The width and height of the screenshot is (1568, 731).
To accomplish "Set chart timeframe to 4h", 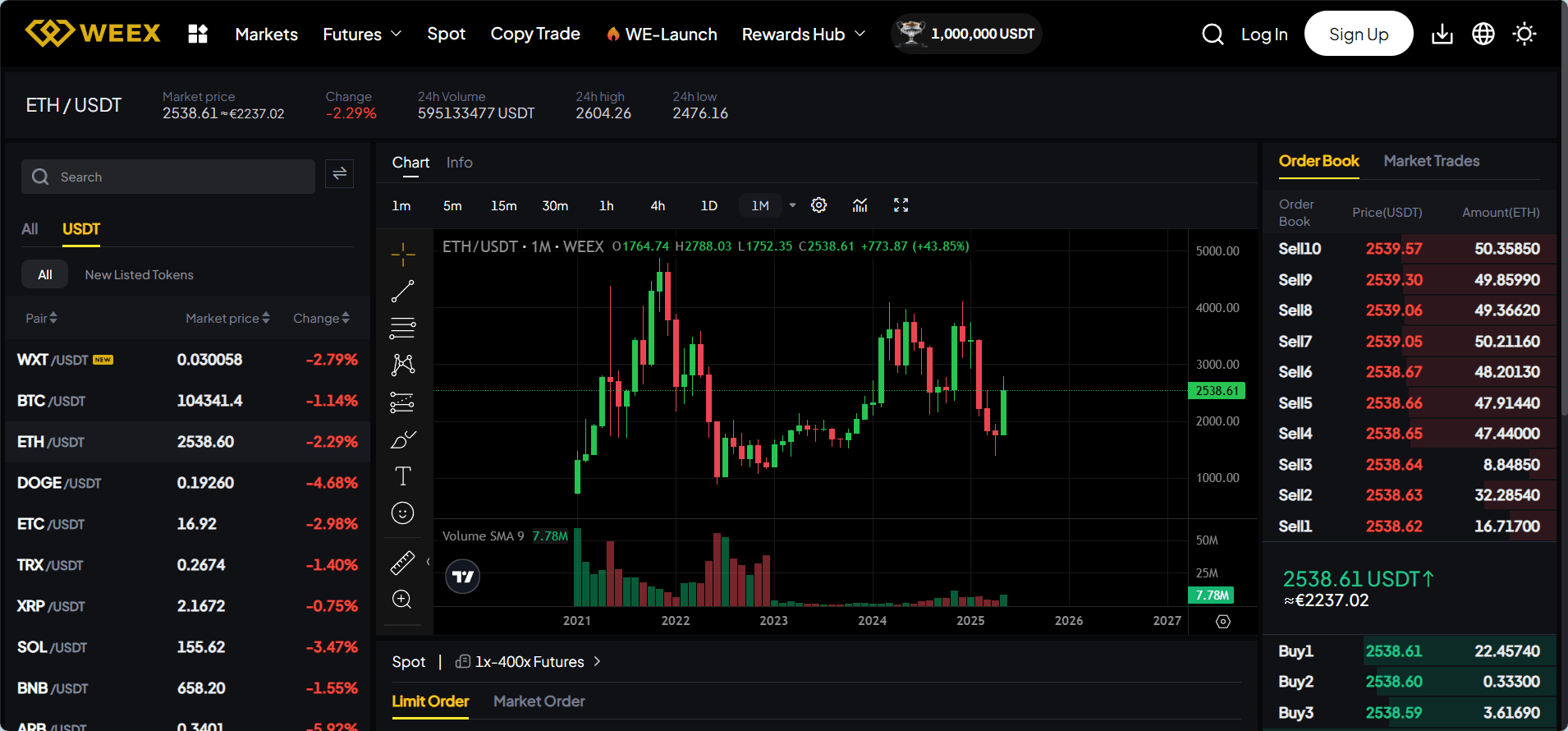I will coord(658,205).
